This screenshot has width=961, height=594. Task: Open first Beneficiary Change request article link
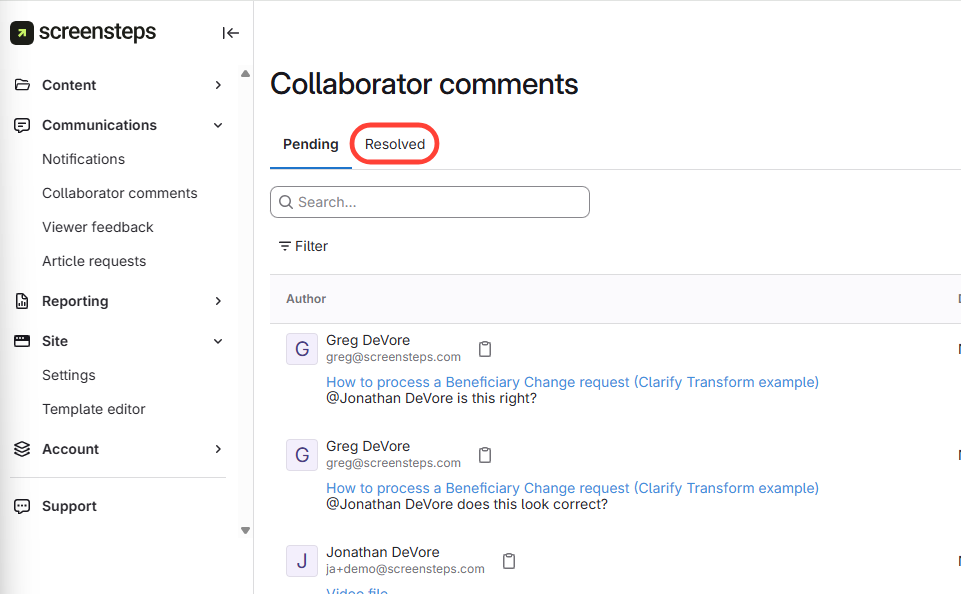[x=572, y=382]
